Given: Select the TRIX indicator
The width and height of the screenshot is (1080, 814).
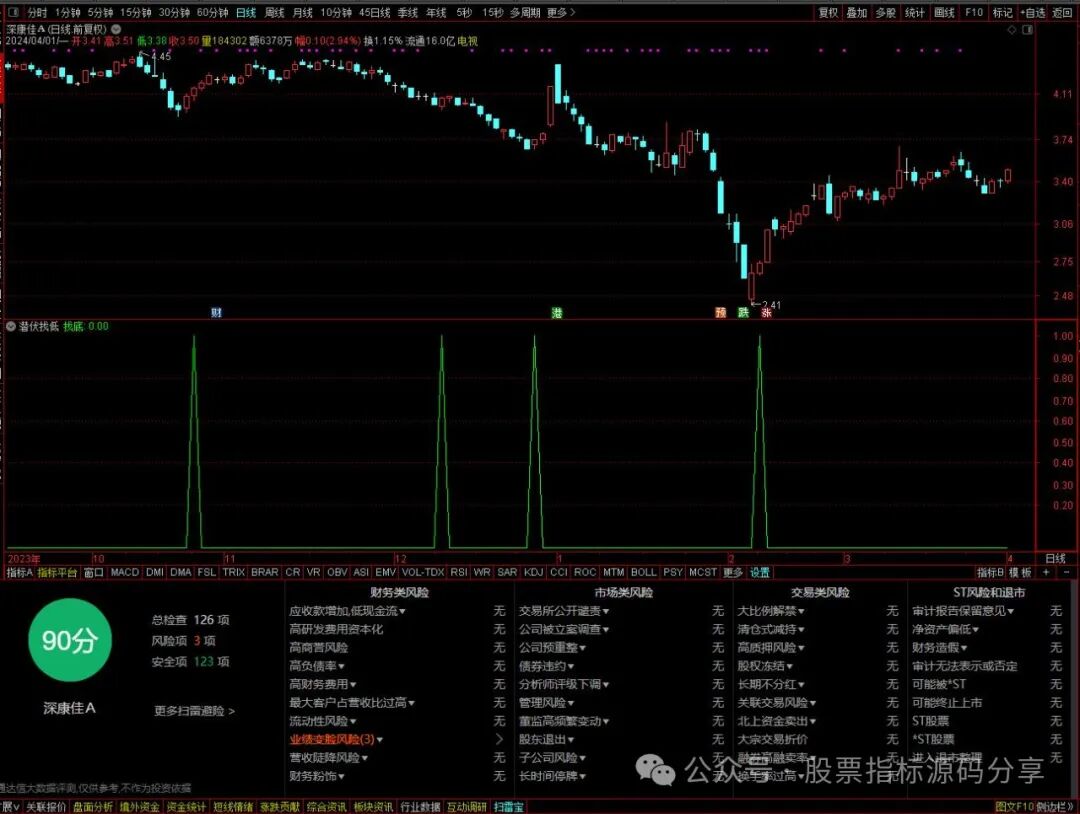Looking at the screenshot, I should tap(233, 572).
